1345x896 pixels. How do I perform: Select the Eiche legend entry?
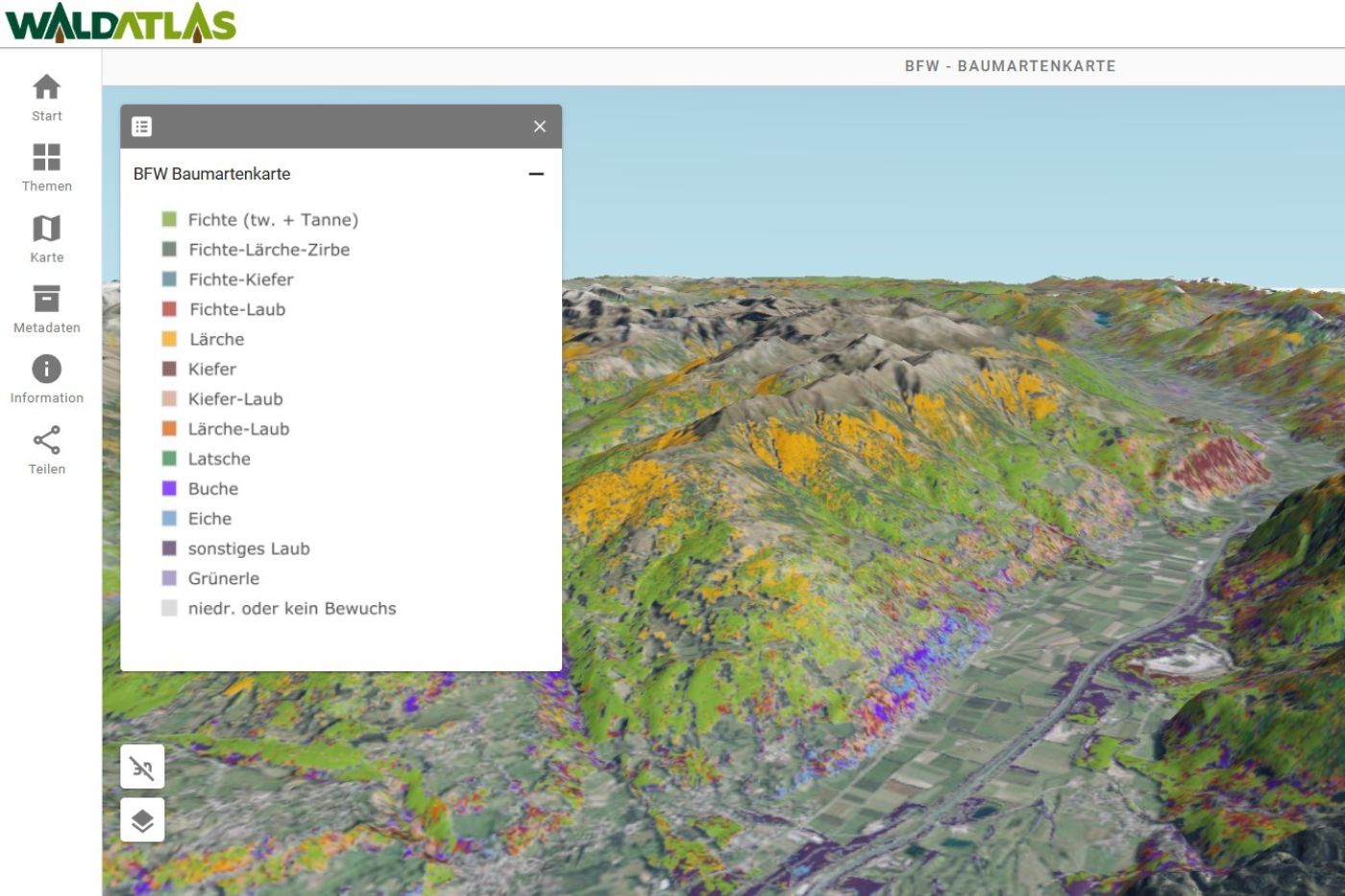click(x=208, y=519)
